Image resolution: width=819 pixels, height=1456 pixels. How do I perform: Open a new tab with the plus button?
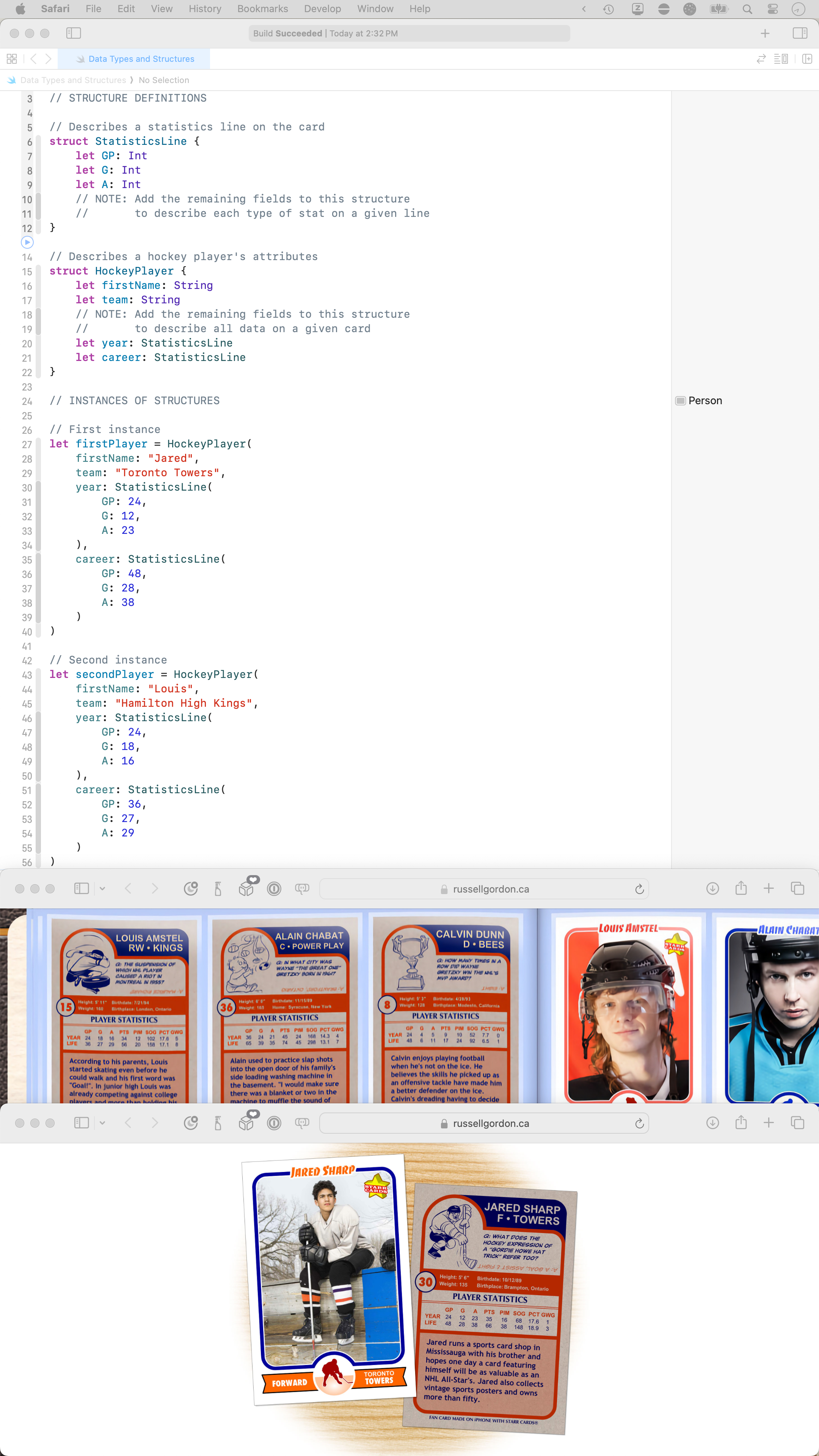coord(769,888)
